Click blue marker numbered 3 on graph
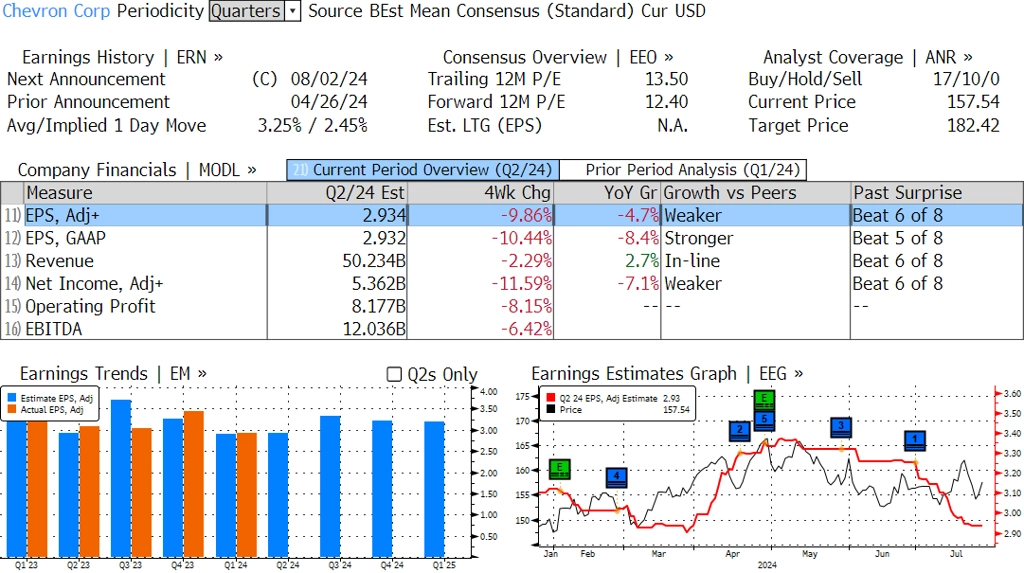1024x573 pixels. point(841,427)
